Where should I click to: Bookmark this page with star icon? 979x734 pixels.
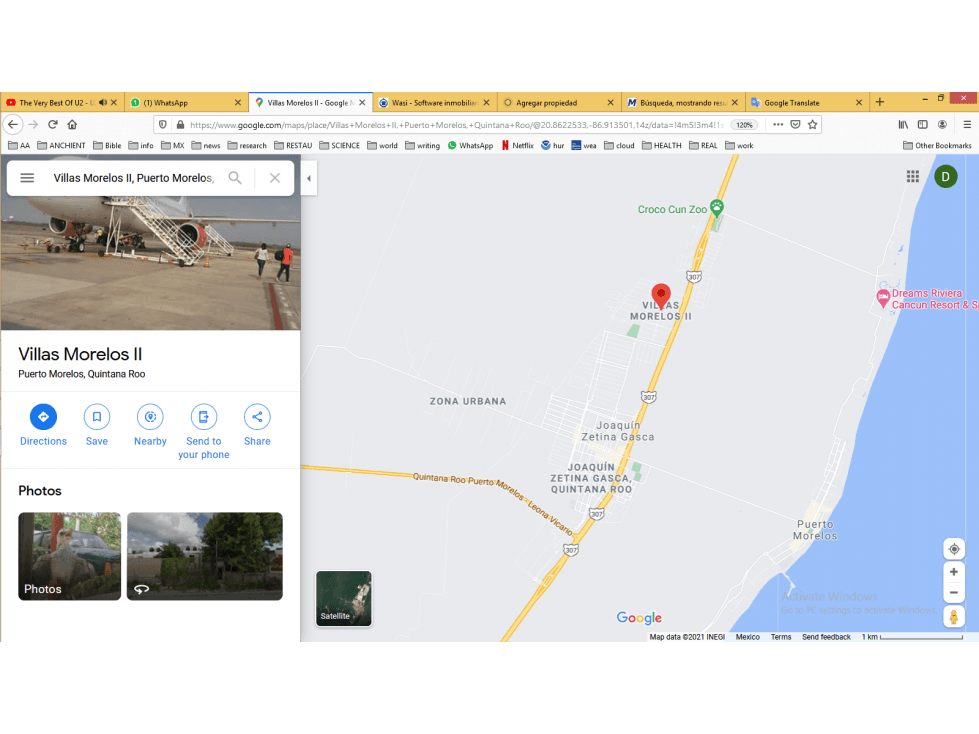click(x=812, y=125)
